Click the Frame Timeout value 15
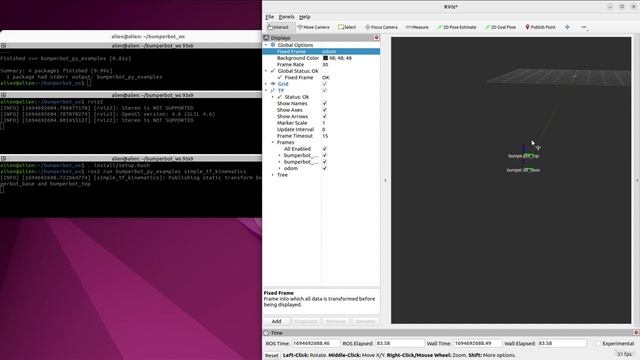 click(x=325, y=136)
